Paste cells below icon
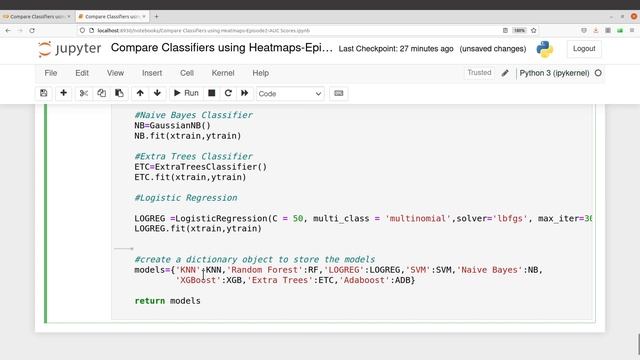Viewport: 640px width, 360px height. (x=119, y=93)
